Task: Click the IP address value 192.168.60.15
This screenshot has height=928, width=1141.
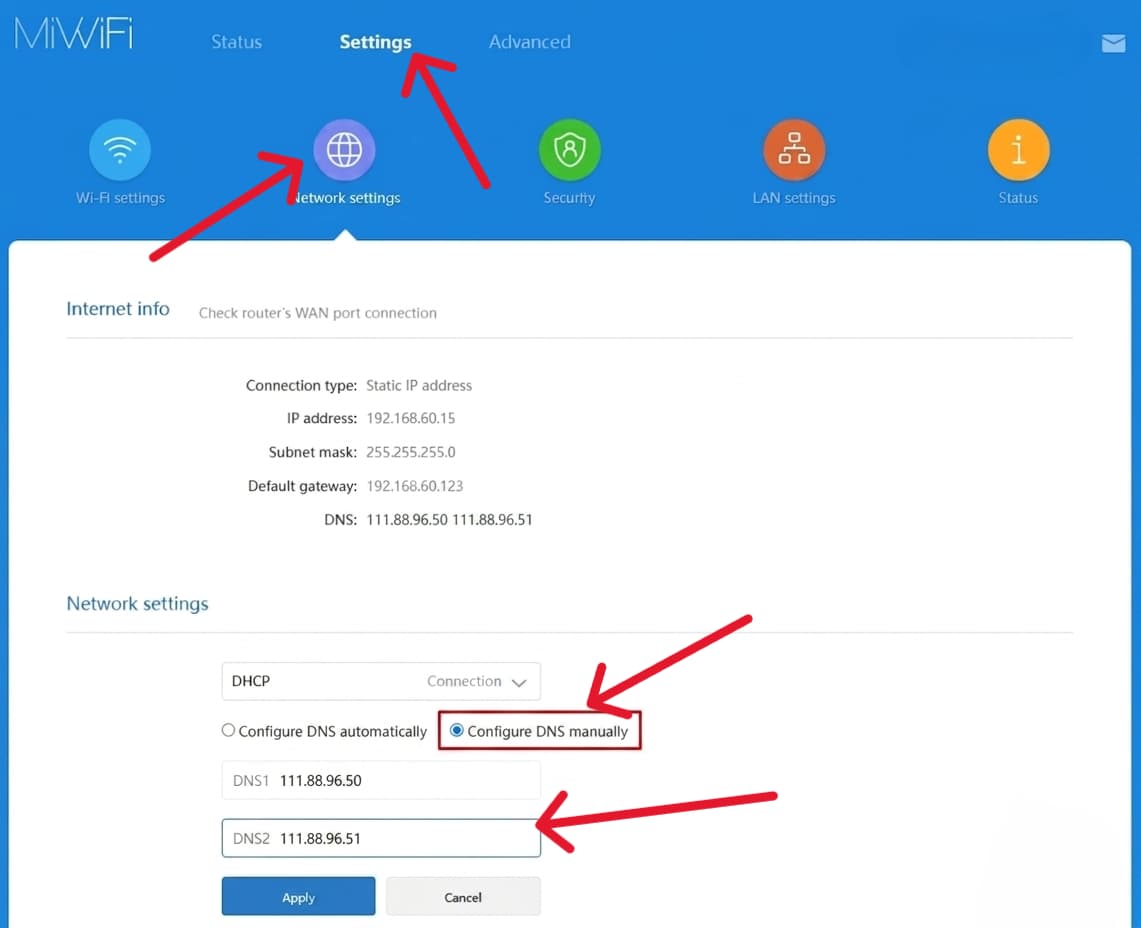Action: (410, 419)
